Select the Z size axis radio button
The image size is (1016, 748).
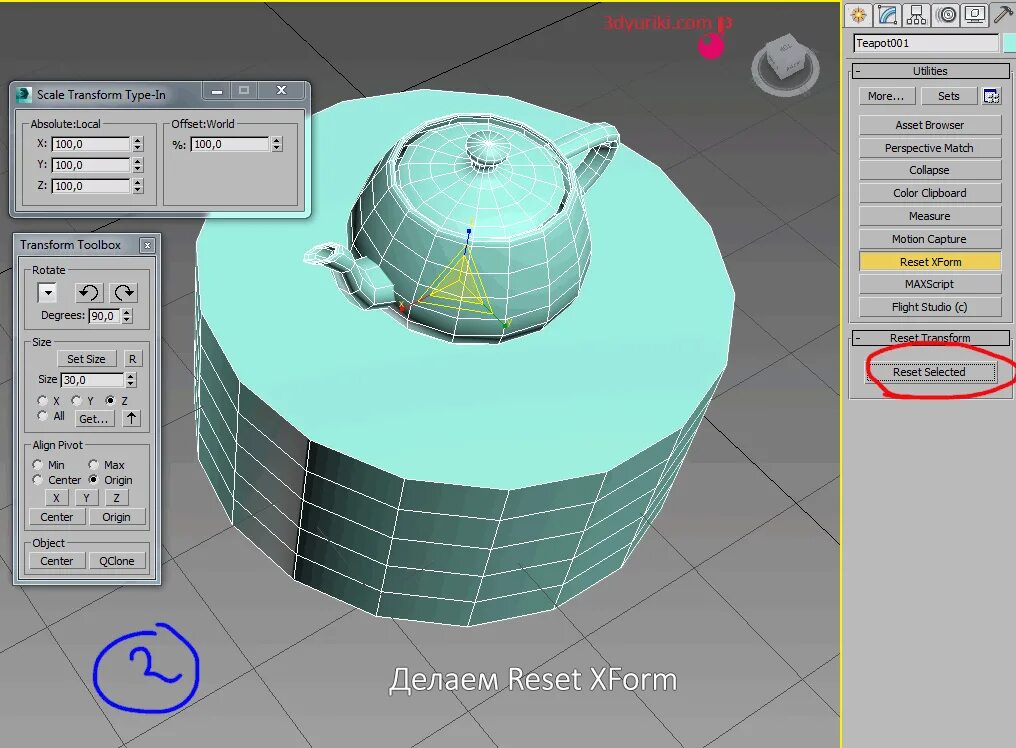[110, 401]
